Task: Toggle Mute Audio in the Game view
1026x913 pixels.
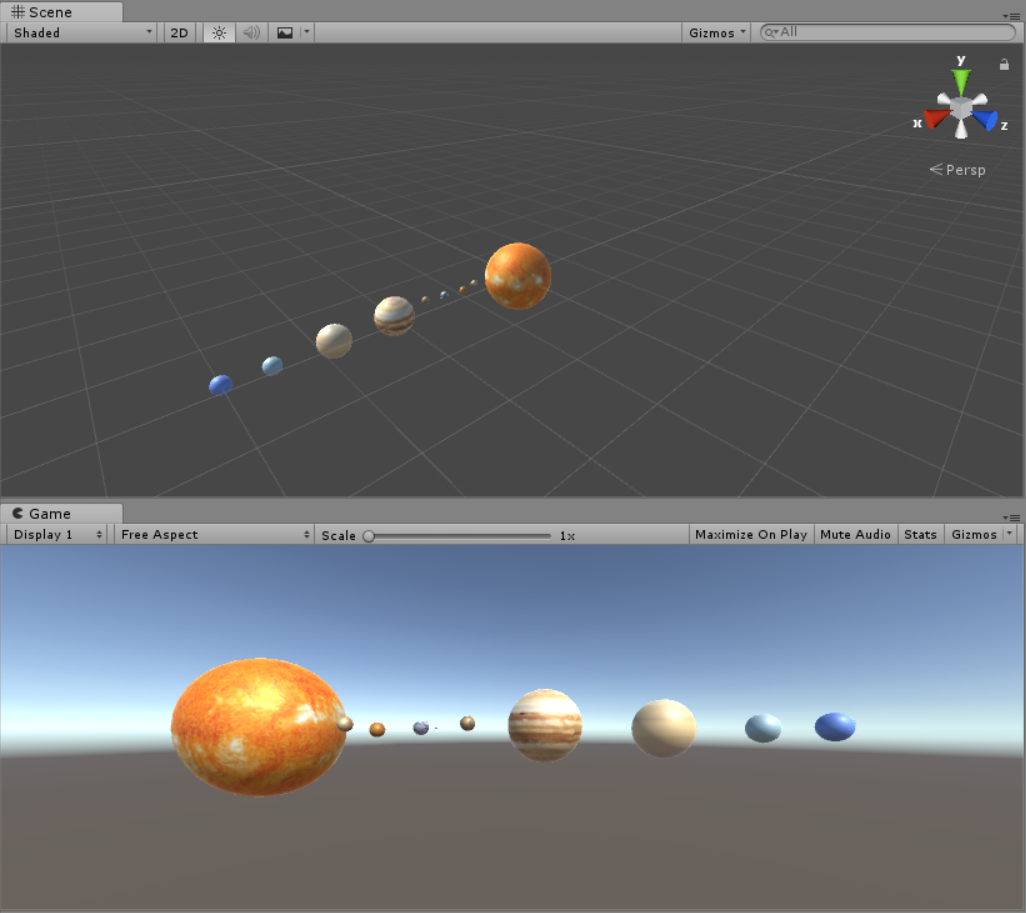Action: click(855, 534)
